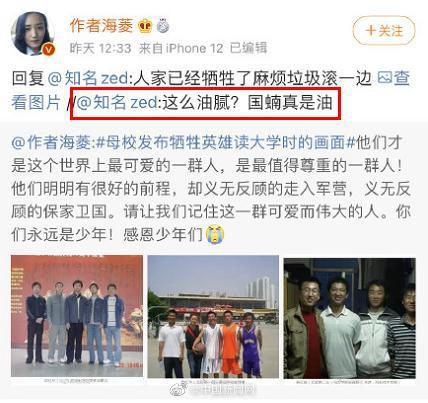Viewport: 428px width, 403px height.
Task: Tap the crown membership icon
Action: [145, 26]
